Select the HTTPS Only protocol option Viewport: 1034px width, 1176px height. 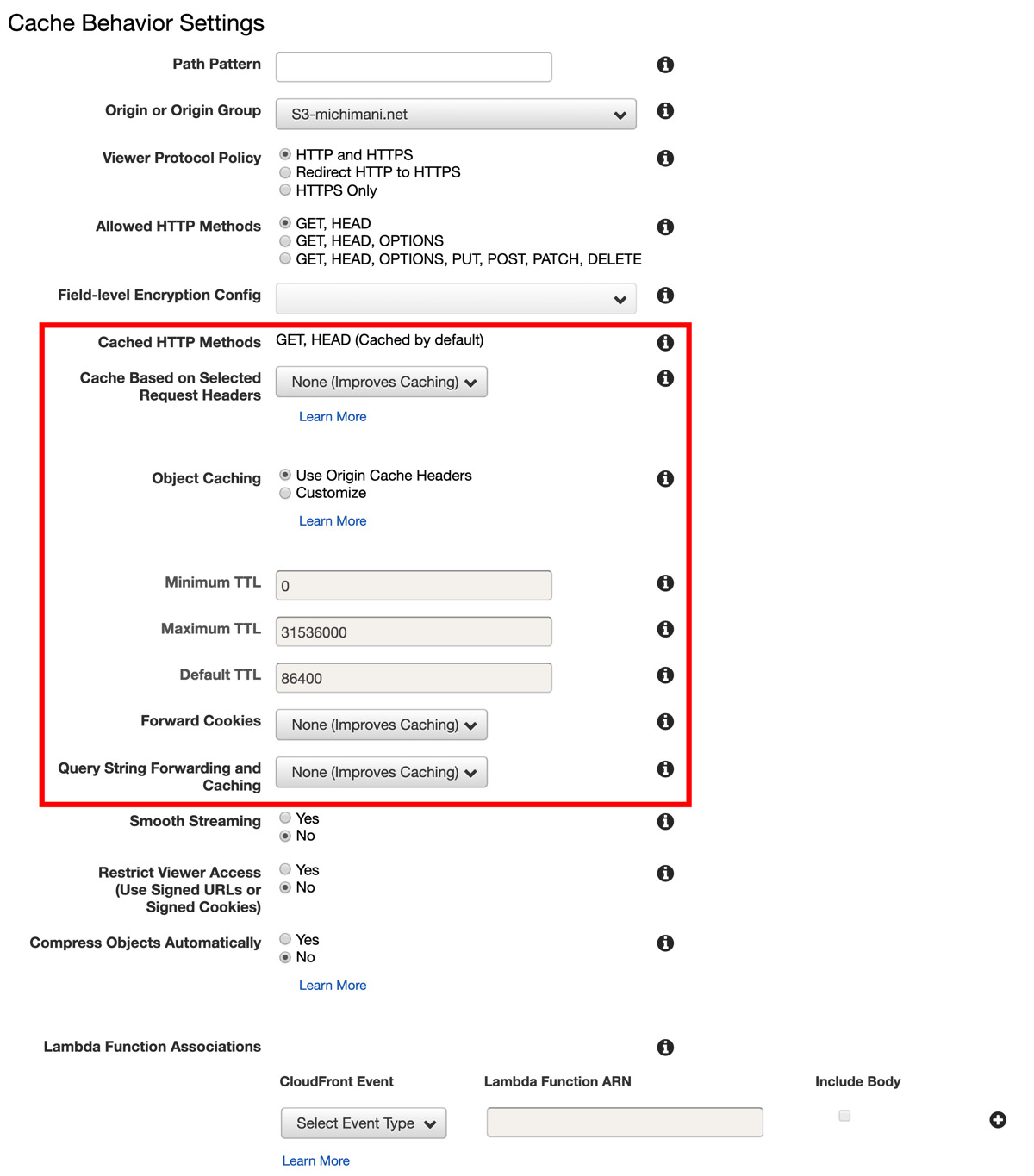pyautogui.click(x=285, y=190)
